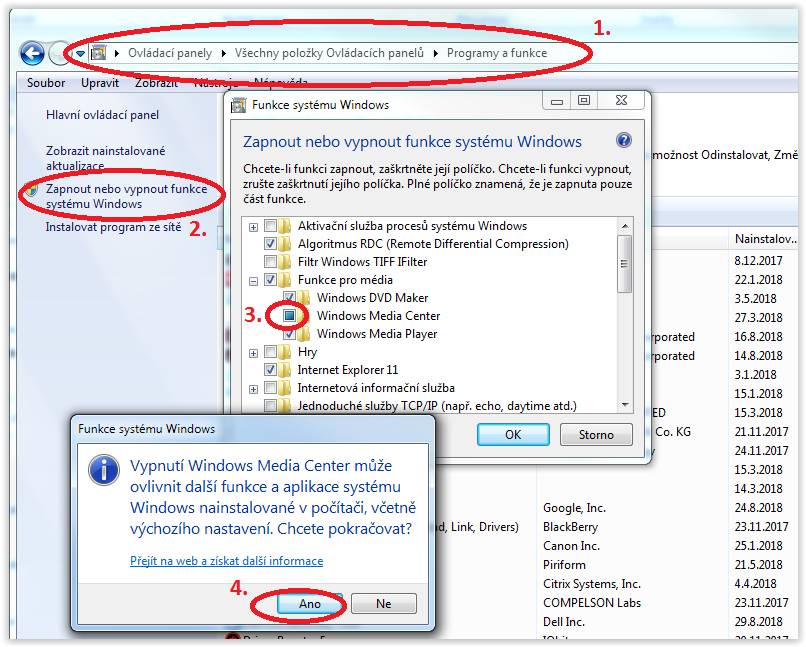Enable the Hry checkbox
806x647 pixels.
[270, 352]
